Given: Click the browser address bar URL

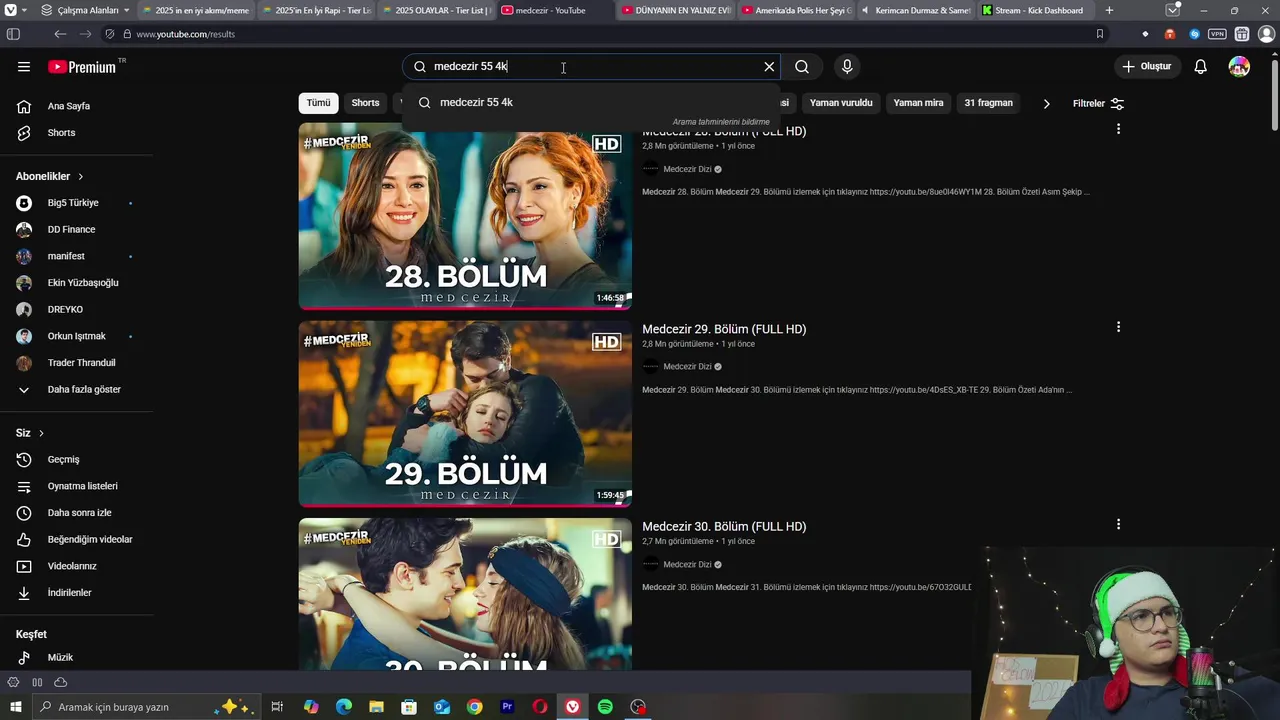Looking at the screenshot, I should (x=186, y=34).
